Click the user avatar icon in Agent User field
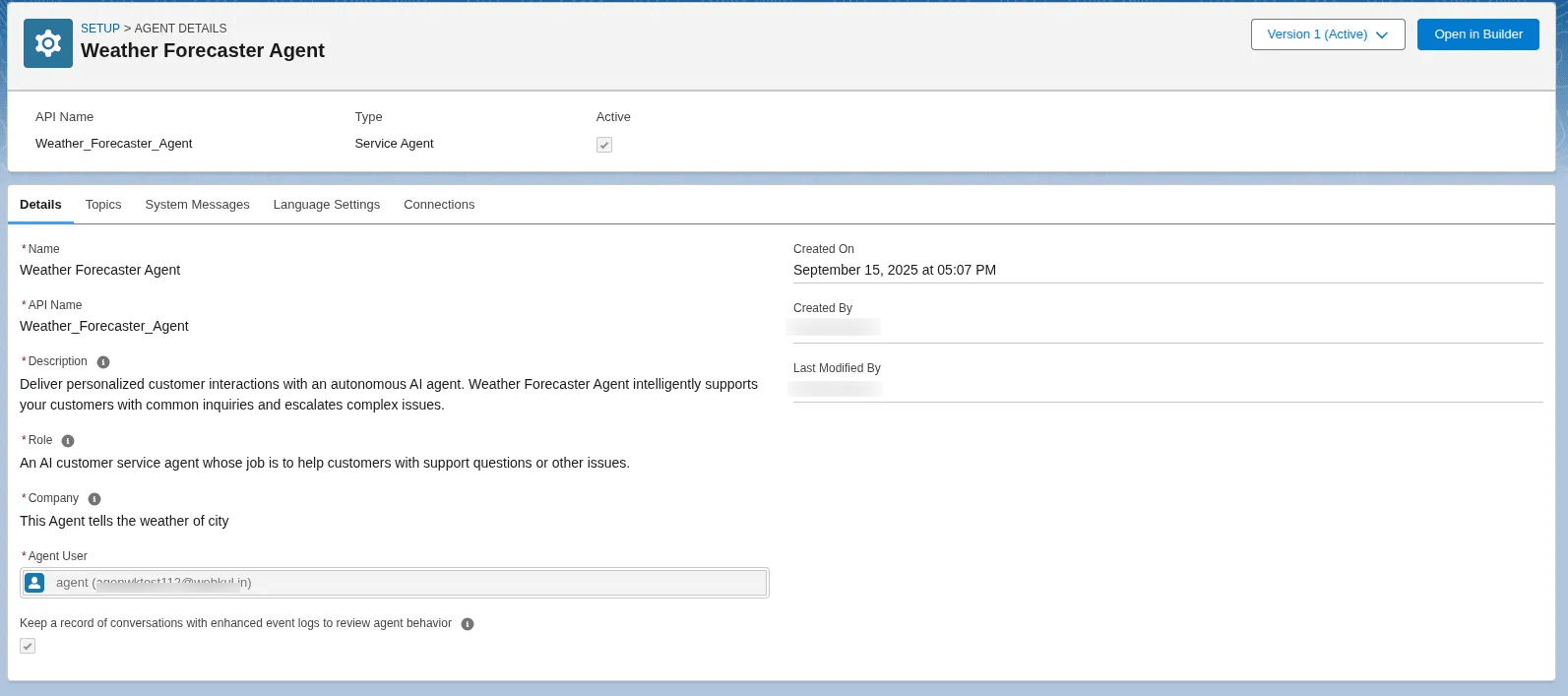The image size is (1568, 696). pyautogui.click(x=34, y=583)
